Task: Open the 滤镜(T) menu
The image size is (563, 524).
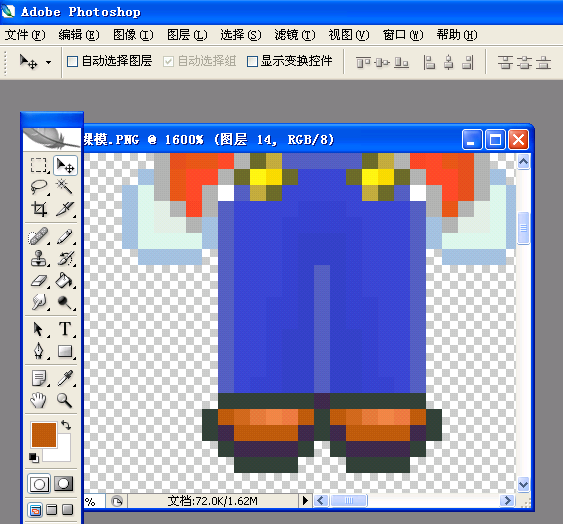Action: pyautogui.click(x=295, y=35)
